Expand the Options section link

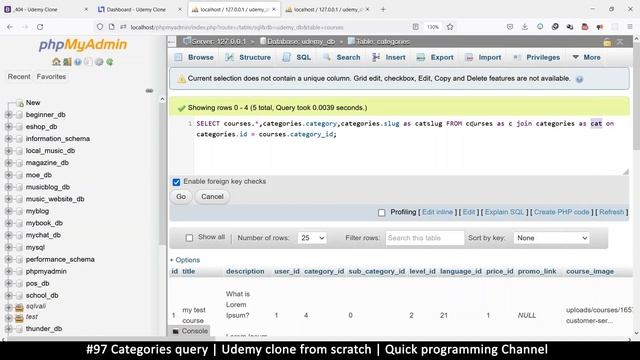coord(185,260)
